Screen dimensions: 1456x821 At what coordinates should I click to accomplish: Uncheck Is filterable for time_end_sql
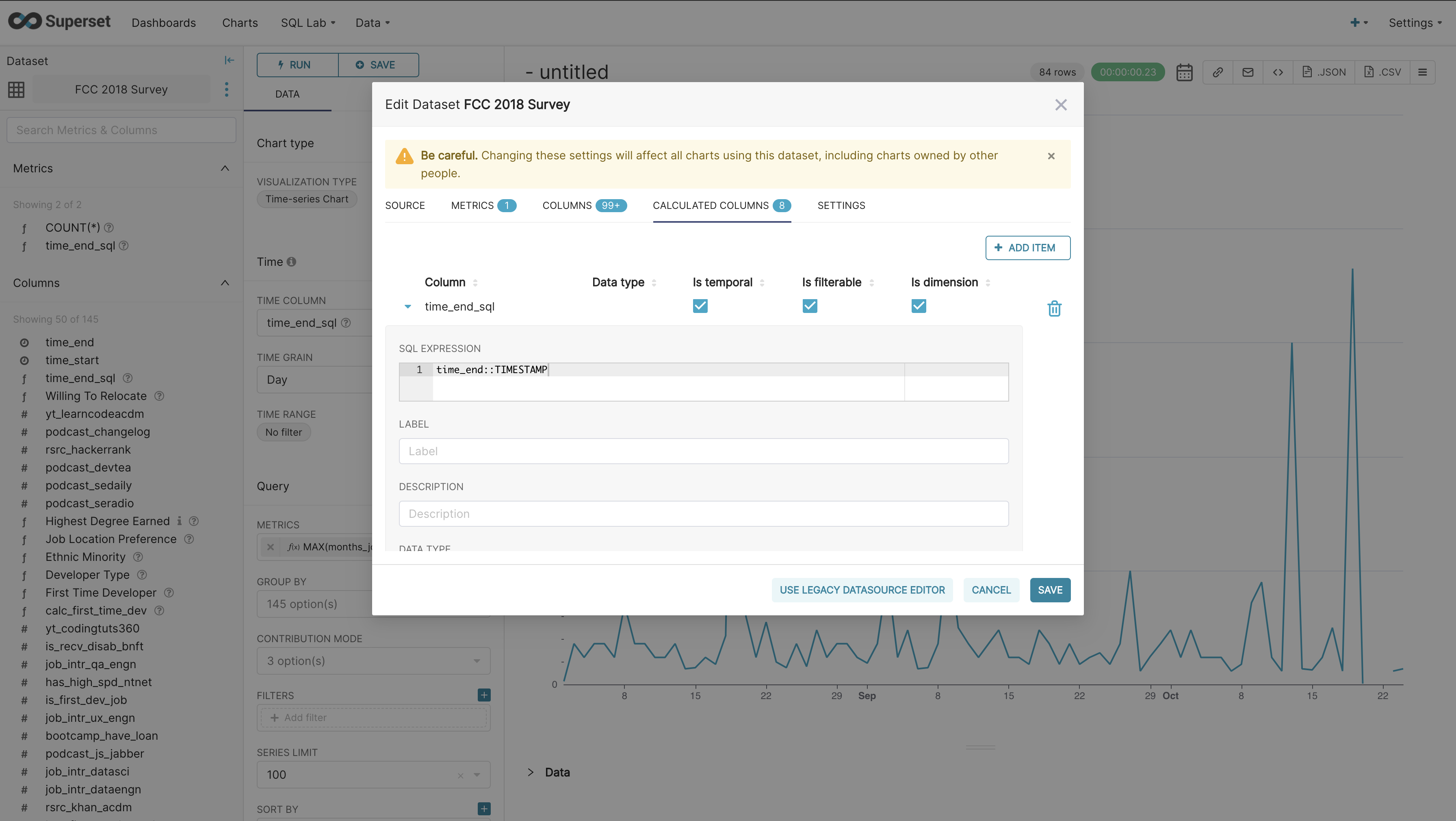pyautogui.click(x=810, y=306)
